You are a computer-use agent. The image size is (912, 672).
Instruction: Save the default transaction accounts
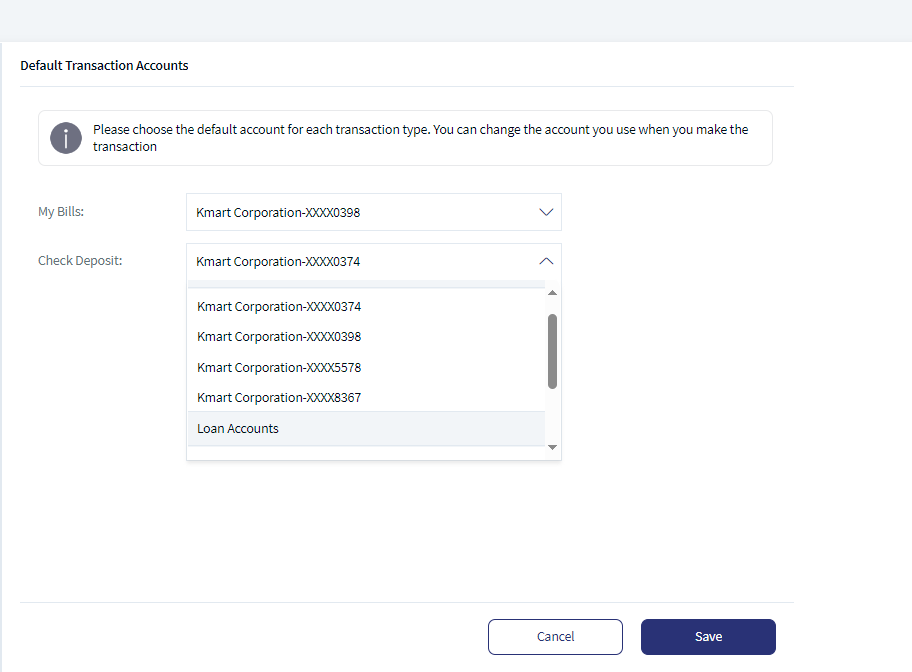click(x=708, y=637)
